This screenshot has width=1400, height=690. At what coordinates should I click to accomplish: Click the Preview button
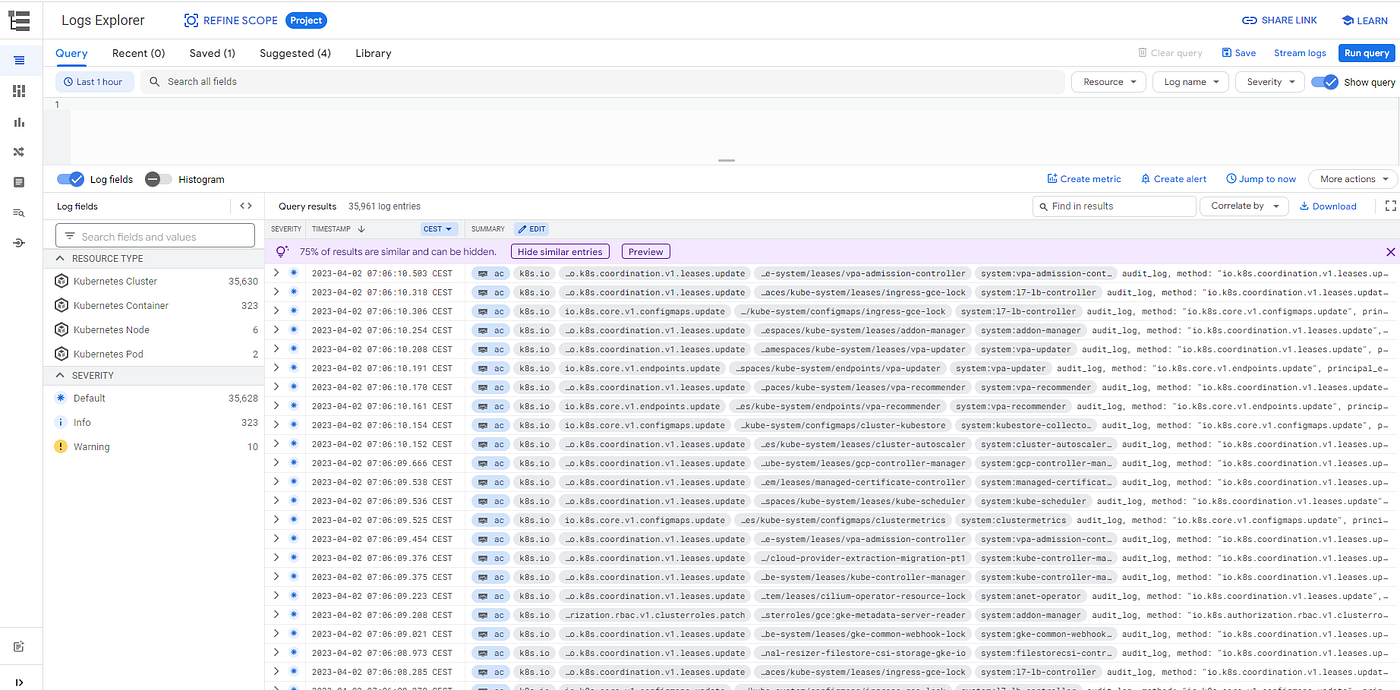tap(646, 252)
